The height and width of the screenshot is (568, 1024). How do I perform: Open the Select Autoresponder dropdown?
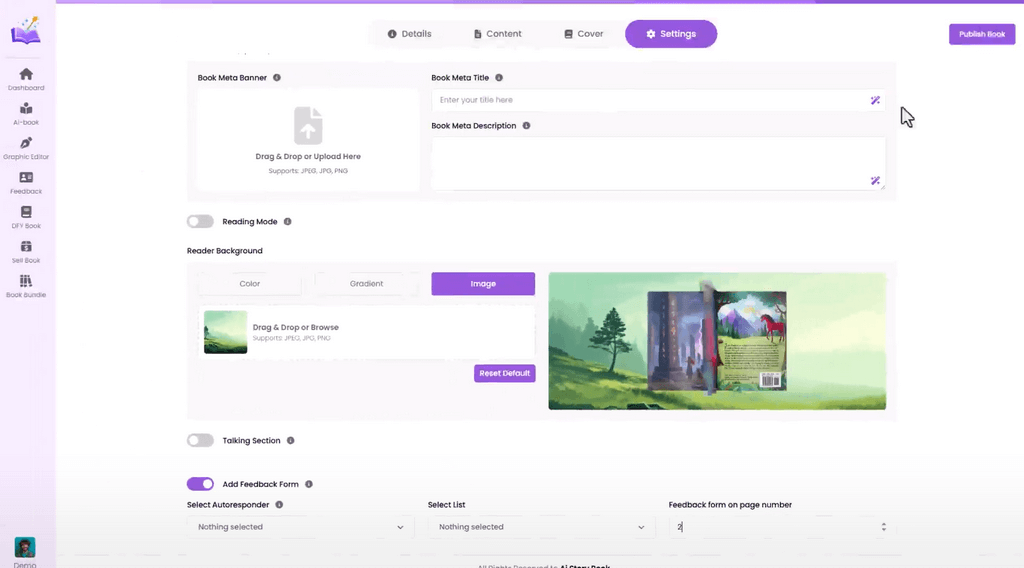pyautogui.click(x=300, y=527)
